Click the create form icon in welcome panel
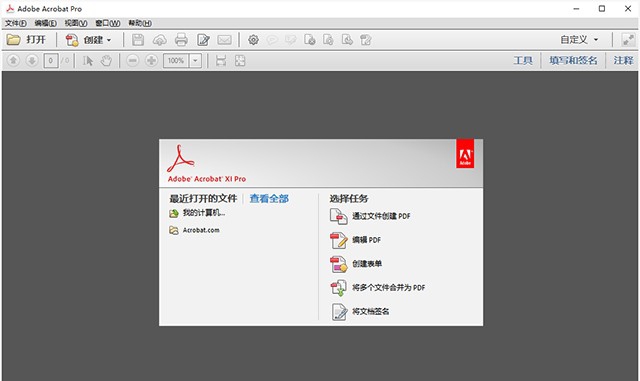This screenshot has width=640, height=381. point(338,264)
